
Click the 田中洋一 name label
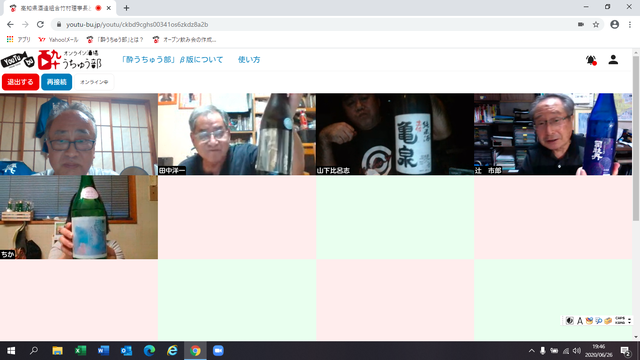(172, 171)
